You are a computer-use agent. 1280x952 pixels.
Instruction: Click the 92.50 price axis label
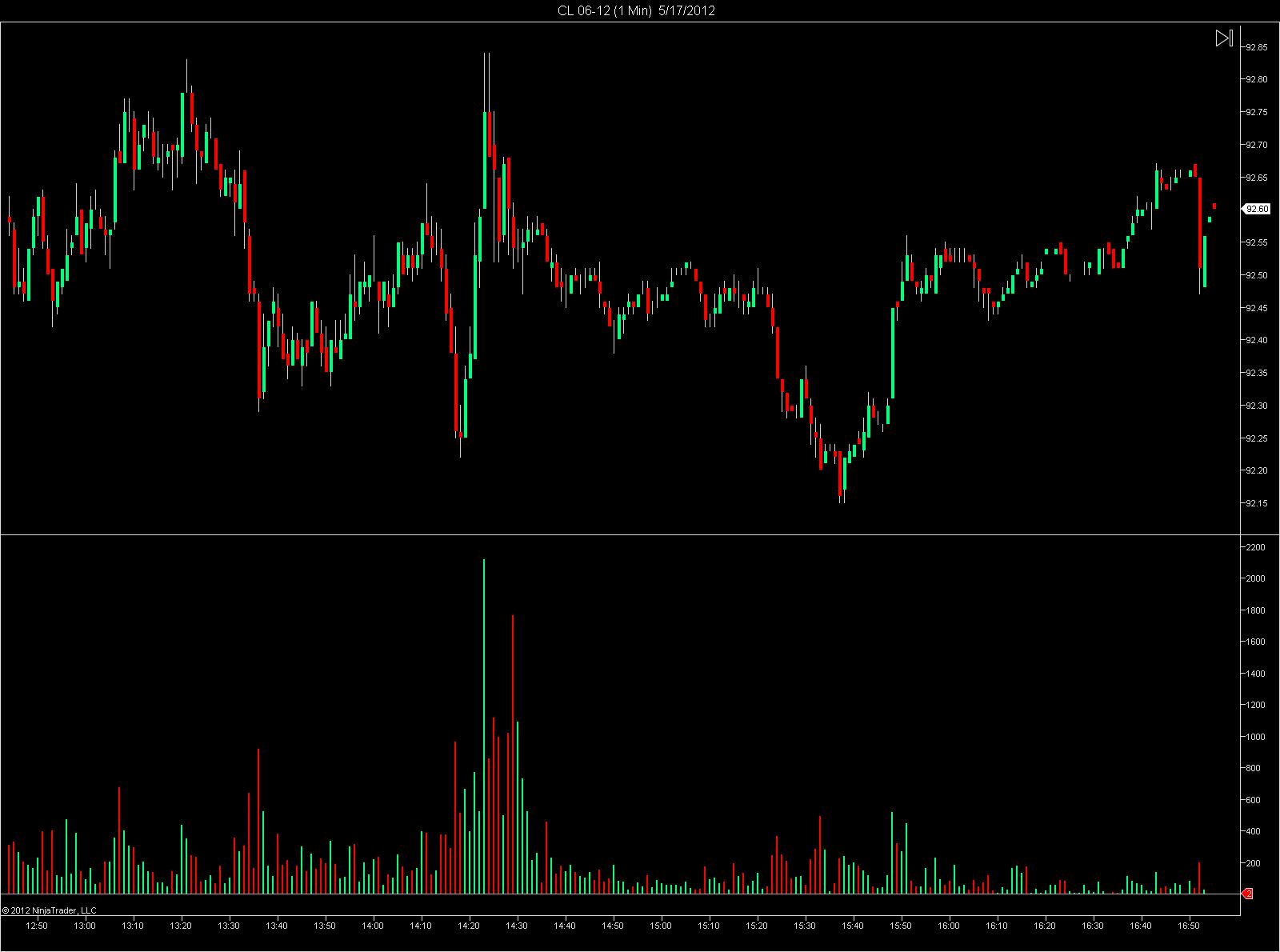(1256, 275)
